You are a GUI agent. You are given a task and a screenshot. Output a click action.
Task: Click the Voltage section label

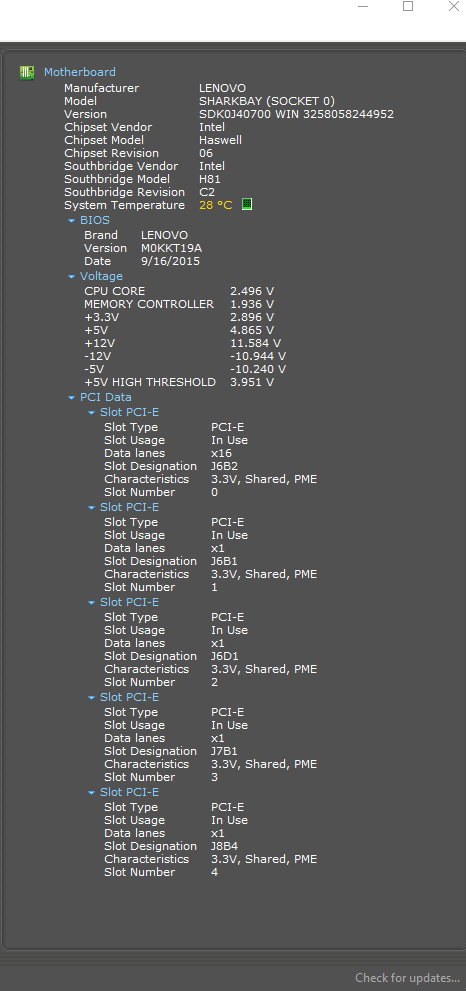click(x=101, y=276)
